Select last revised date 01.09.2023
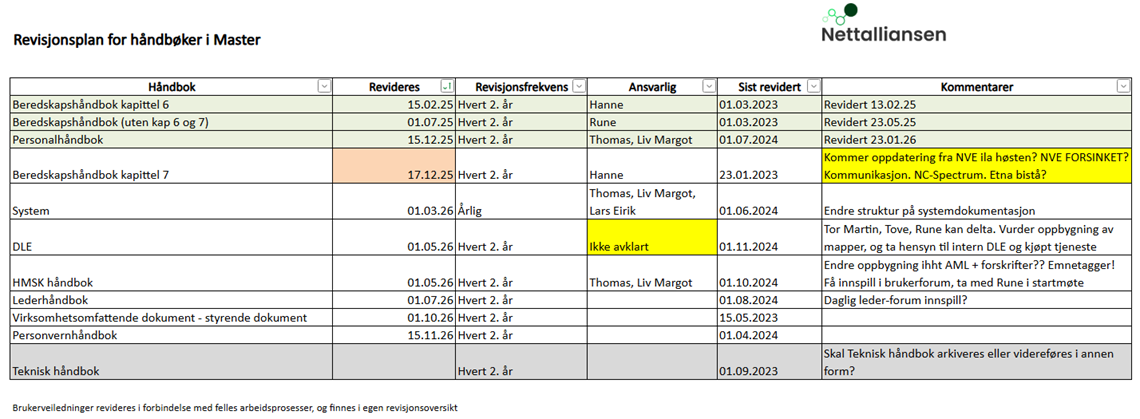This screenshot has width=1140, height=419. tap(769, 362)
